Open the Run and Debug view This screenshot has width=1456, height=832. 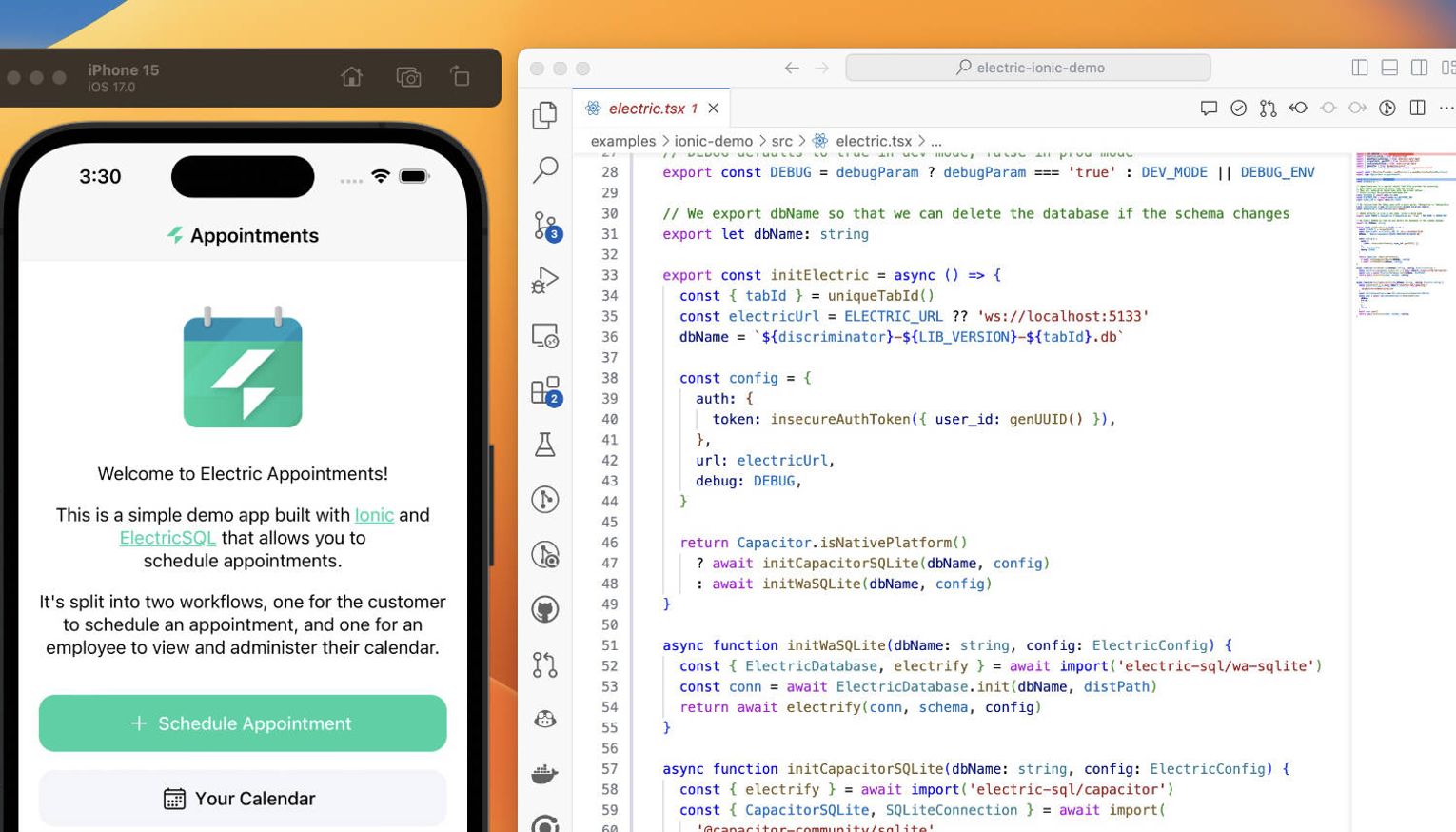click(x=544, y=280)
